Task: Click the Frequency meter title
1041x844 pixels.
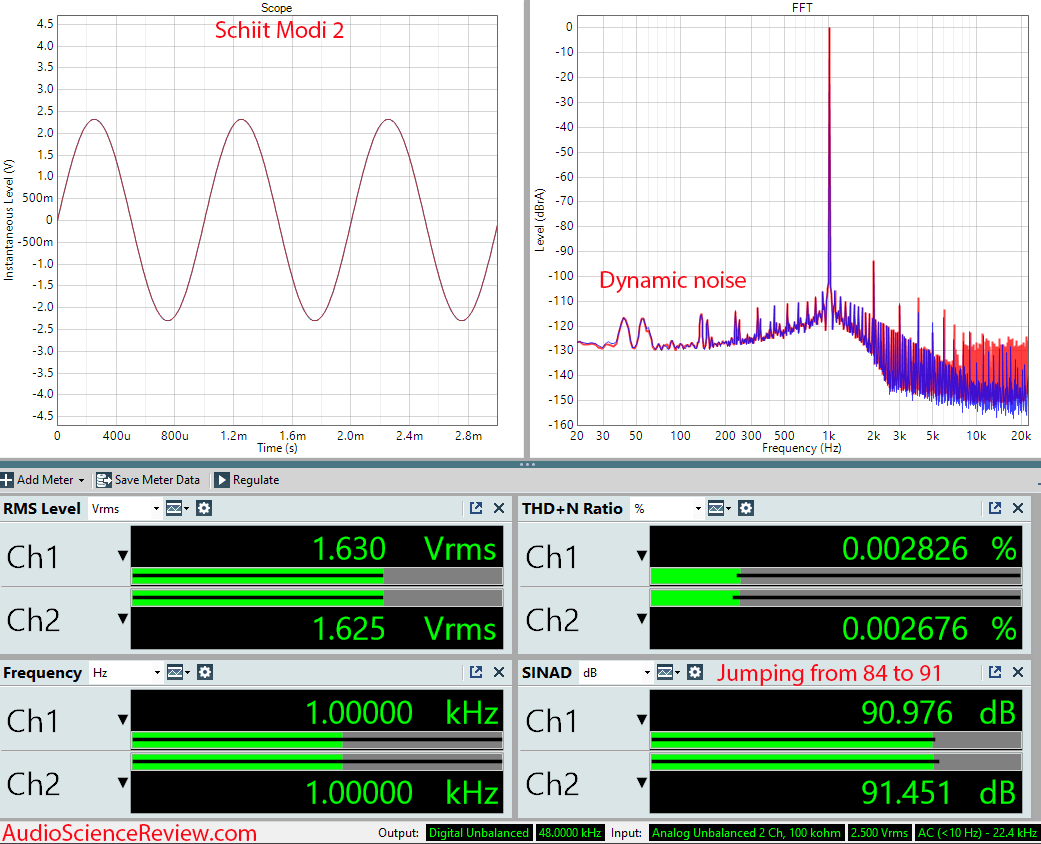Action: 42,673
